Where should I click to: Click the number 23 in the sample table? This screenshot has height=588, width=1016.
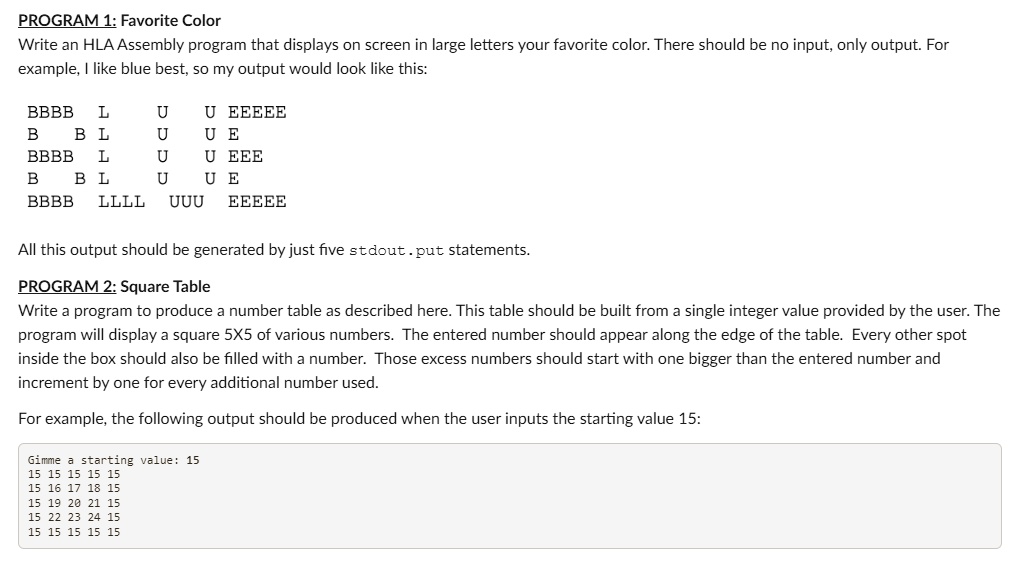[x=75, y=517]
